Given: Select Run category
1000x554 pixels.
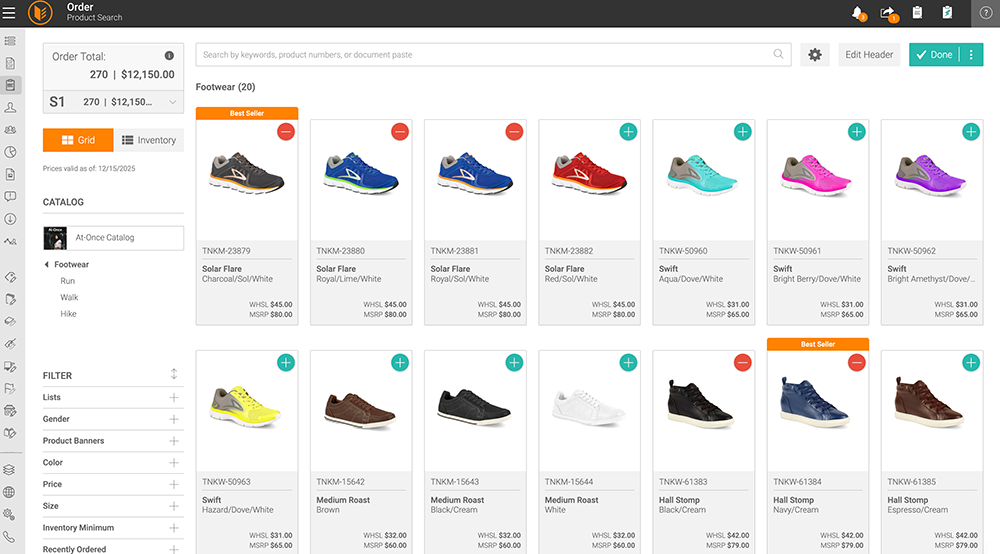Looking at the screenshot, I should [68, 281].
